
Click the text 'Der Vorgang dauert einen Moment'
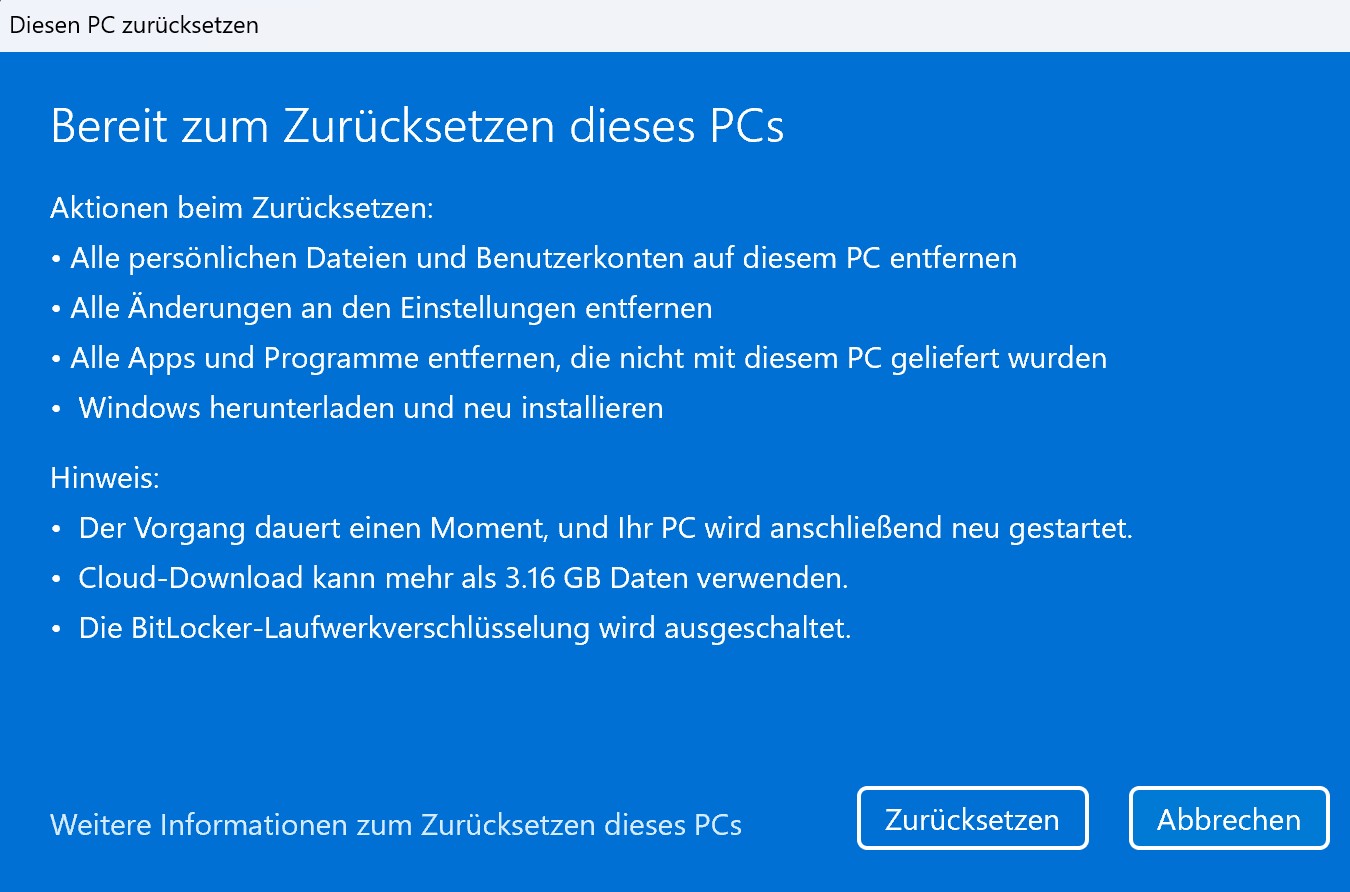tap(310, 527)
